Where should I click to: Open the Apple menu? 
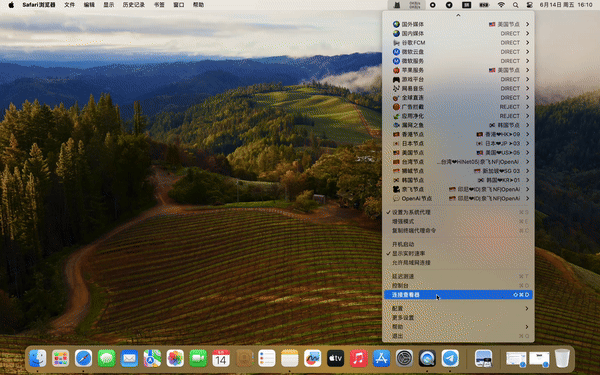pos(11,5)
